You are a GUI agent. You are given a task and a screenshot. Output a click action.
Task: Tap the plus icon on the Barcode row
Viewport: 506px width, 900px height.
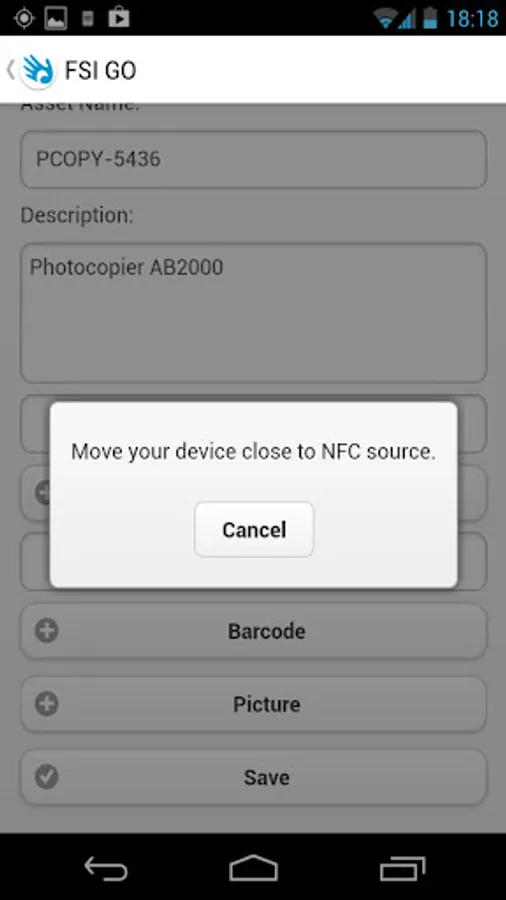[x=46, y=631]
